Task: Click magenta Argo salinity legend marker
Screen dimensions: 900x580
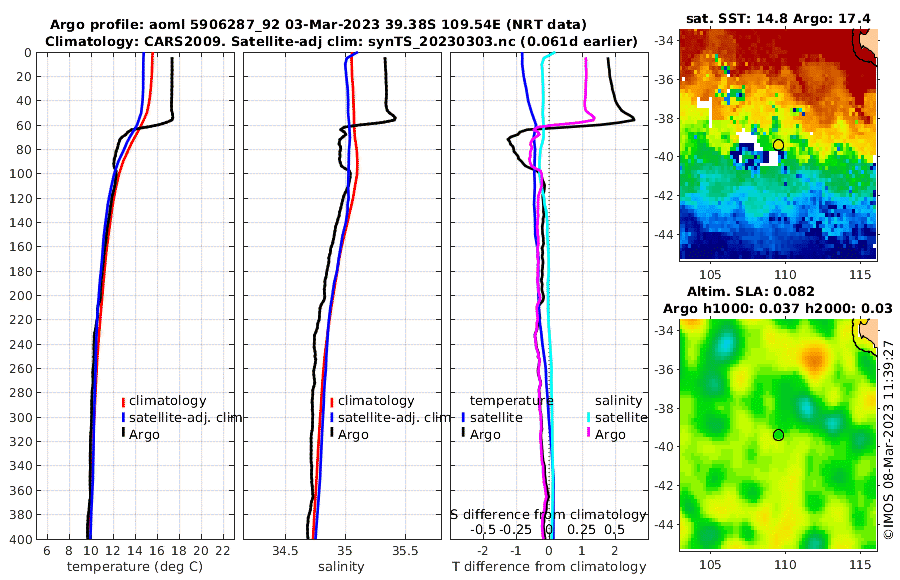Action: point(589,434)
